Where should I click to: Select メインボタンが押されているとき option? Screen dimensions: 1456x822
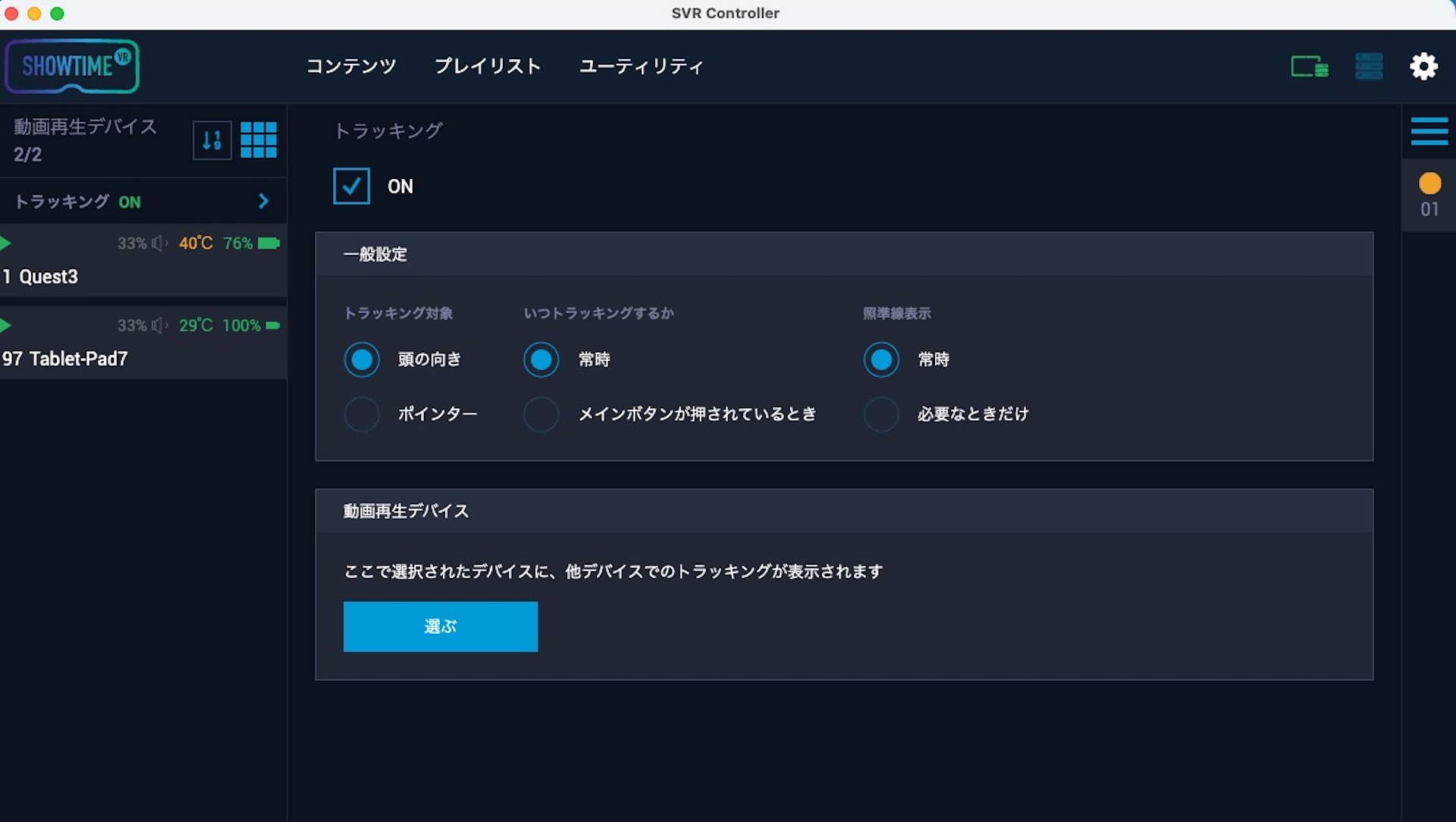coord(541,414)
